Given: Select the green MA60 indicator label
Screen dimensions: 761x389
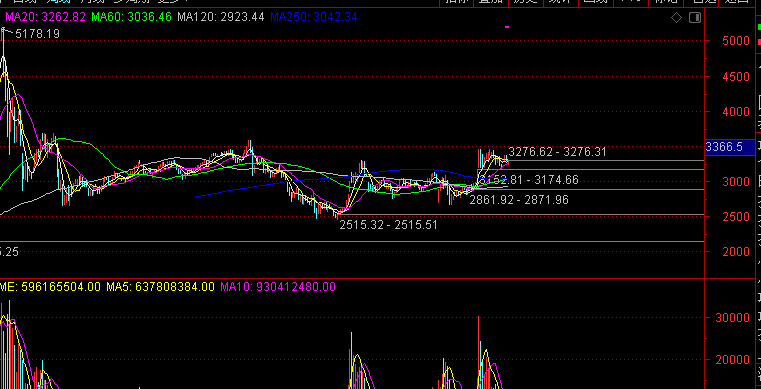Looking at the screenshot, I should (x=132, y=17).
